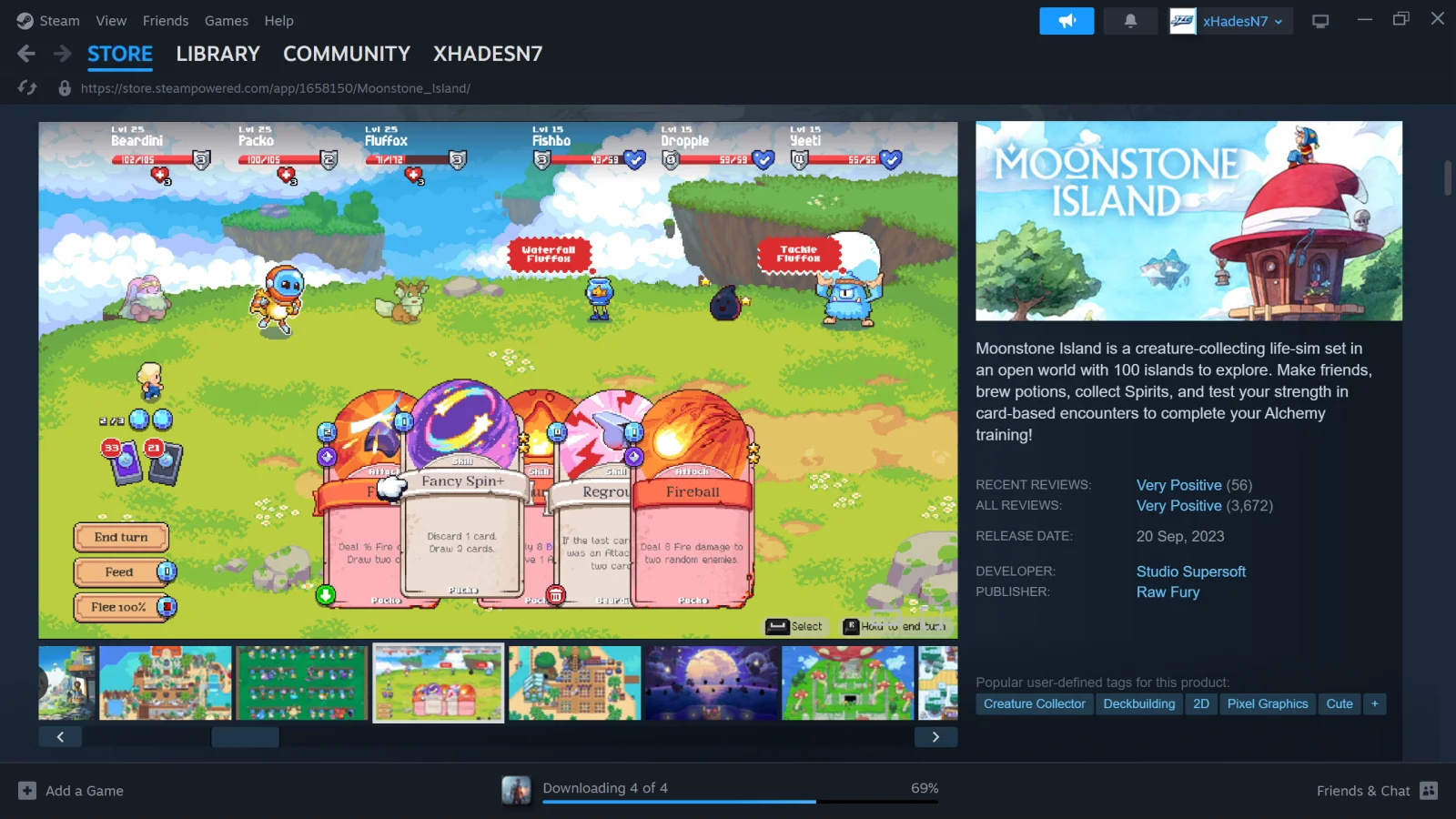Open the Studio Supersoft developer link

click(x=1190, y=571)
